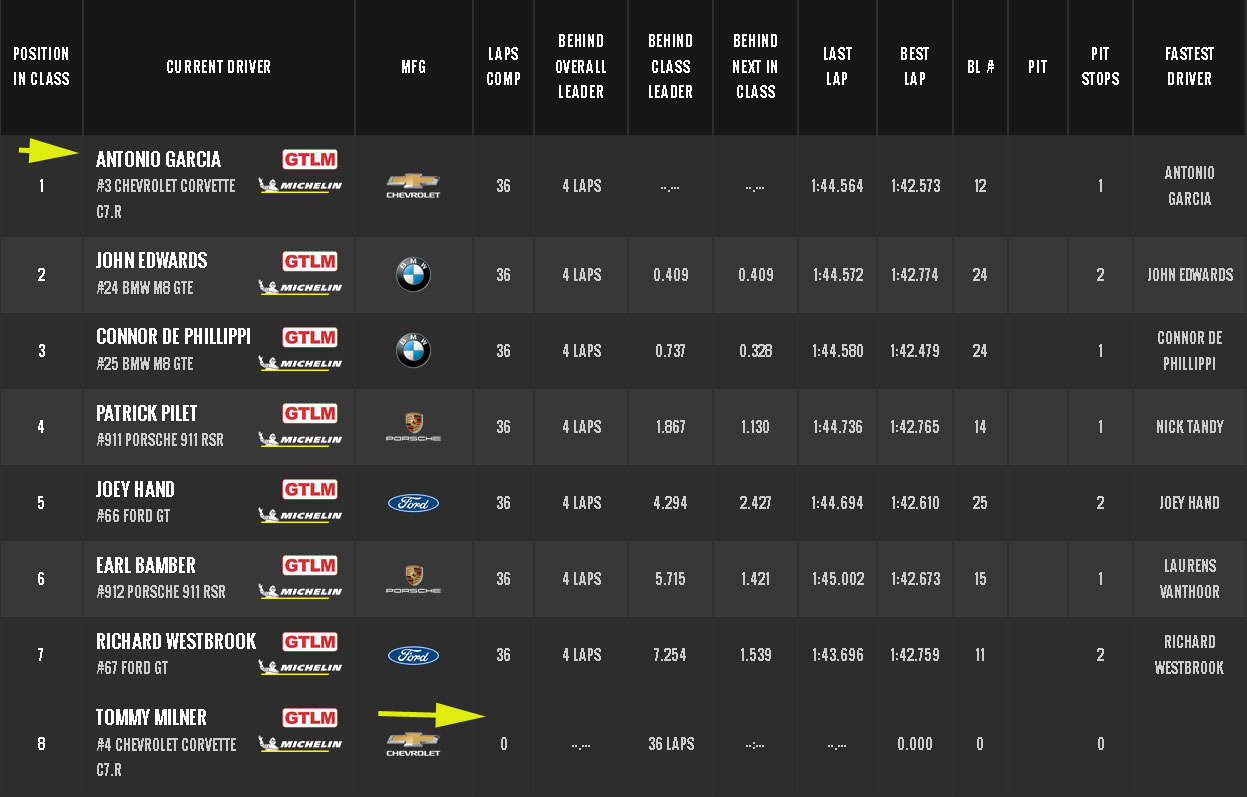This screenshot has height=797, width=1247.
Task: Open driver Patrick Pilet name link
Action: [146, 413]
